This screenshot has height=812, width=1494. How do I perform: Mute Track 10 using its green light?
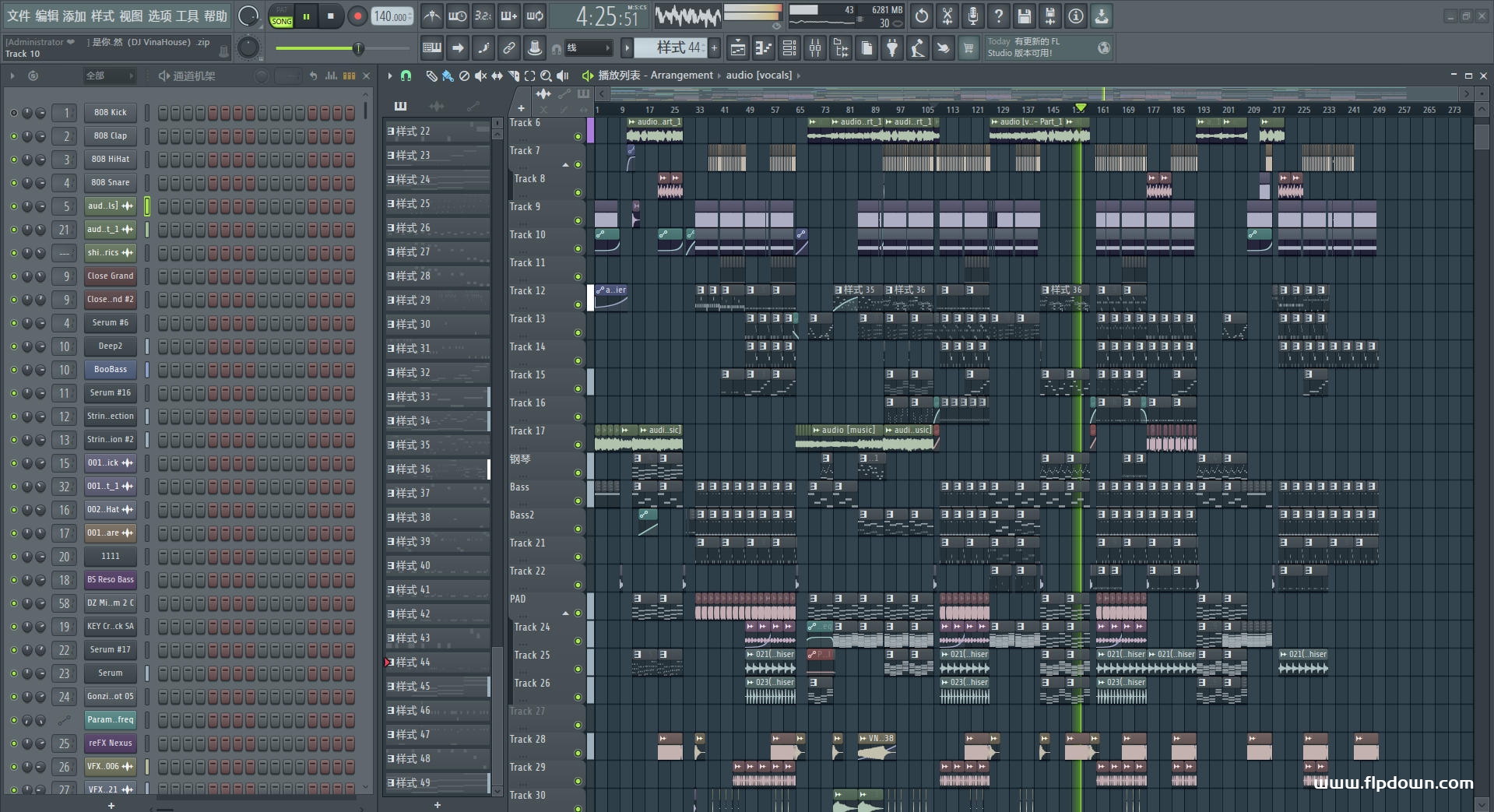pos(578,249)
